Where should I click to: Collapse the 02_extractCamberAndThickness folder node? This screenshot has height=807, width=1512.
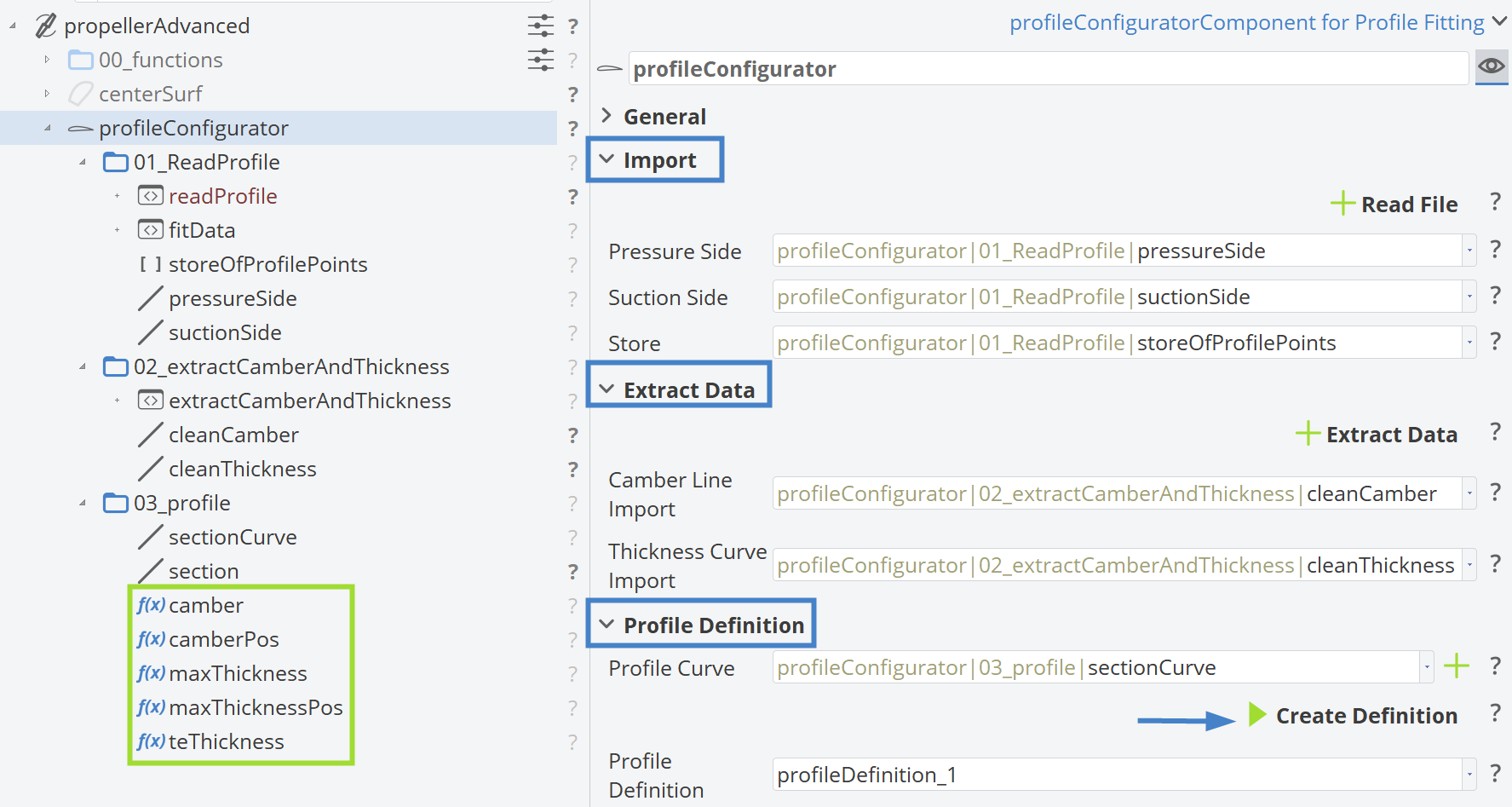click(x=83, y=366)
